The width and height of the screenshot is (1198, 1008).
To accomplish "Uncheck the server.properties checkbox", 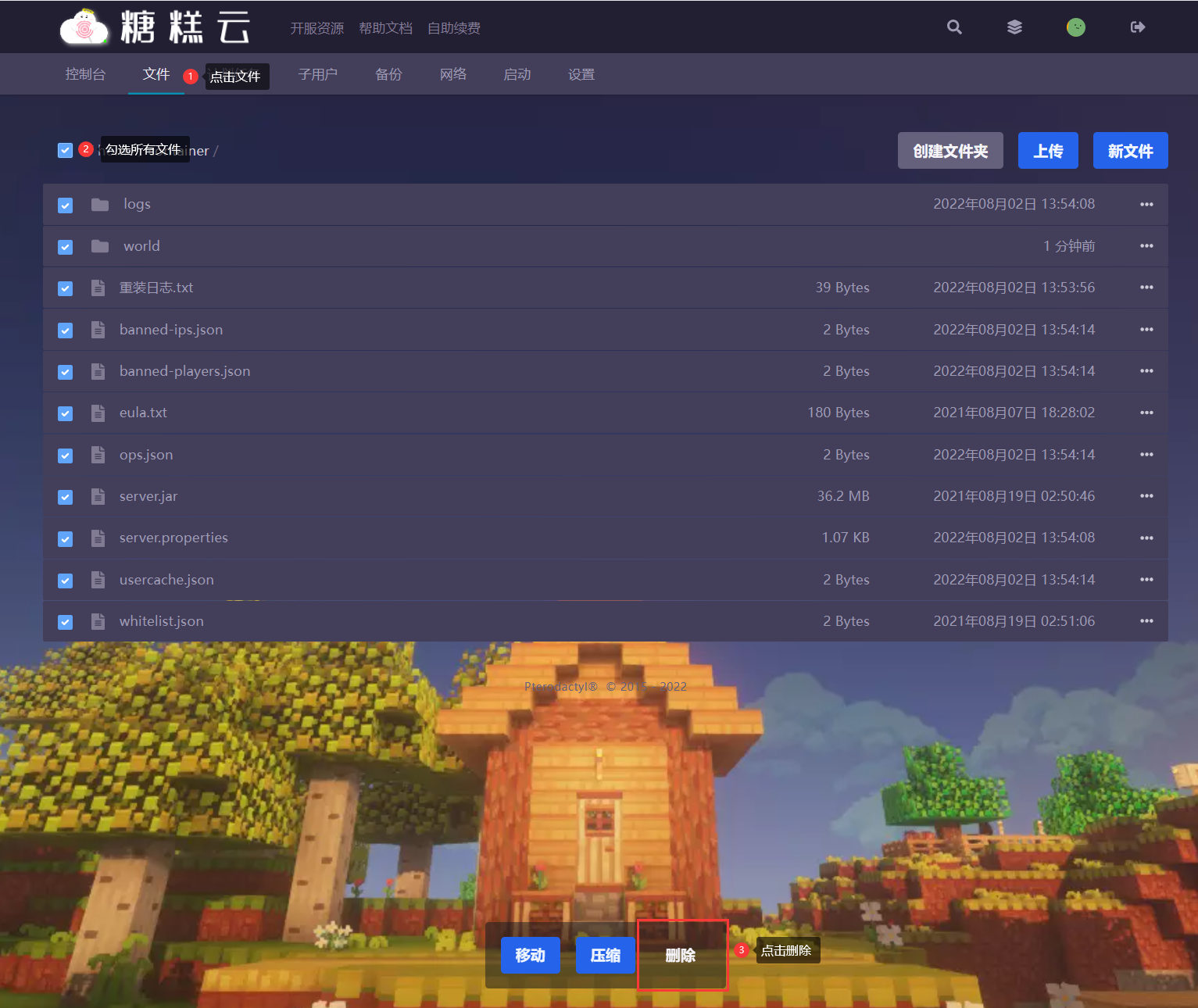I will point(66,539).
